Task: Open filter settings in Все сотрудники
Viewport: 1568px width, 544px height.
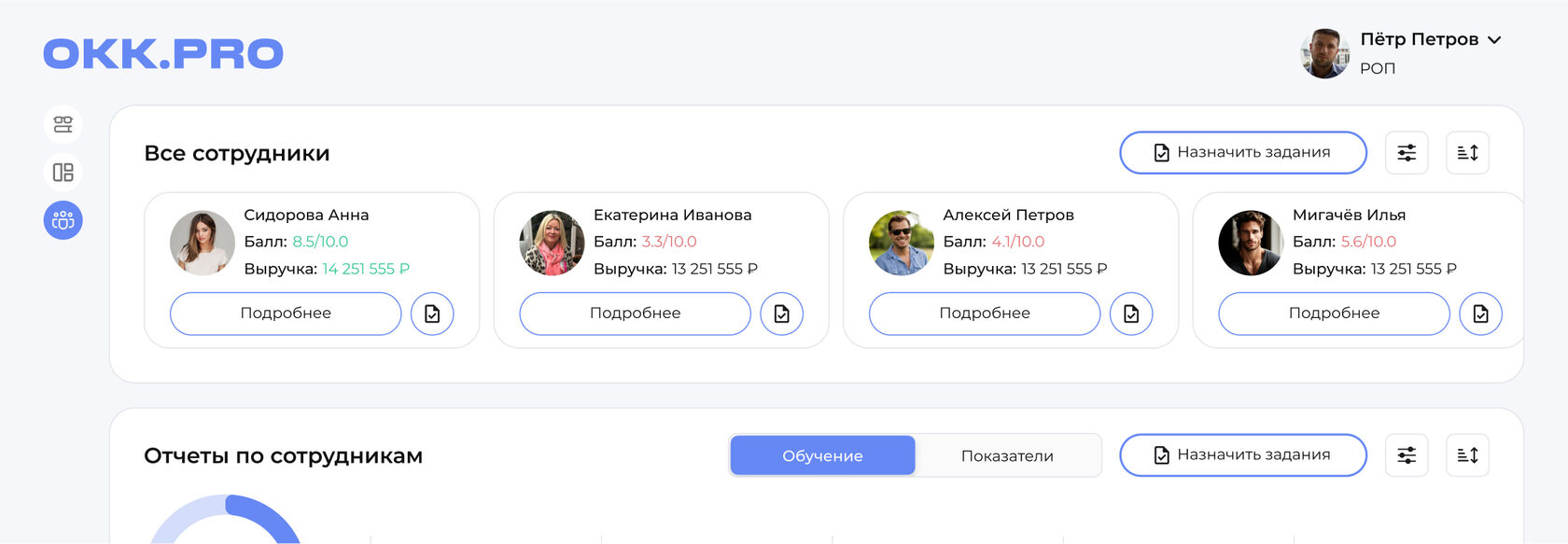Action: [x=1407, y=153]
